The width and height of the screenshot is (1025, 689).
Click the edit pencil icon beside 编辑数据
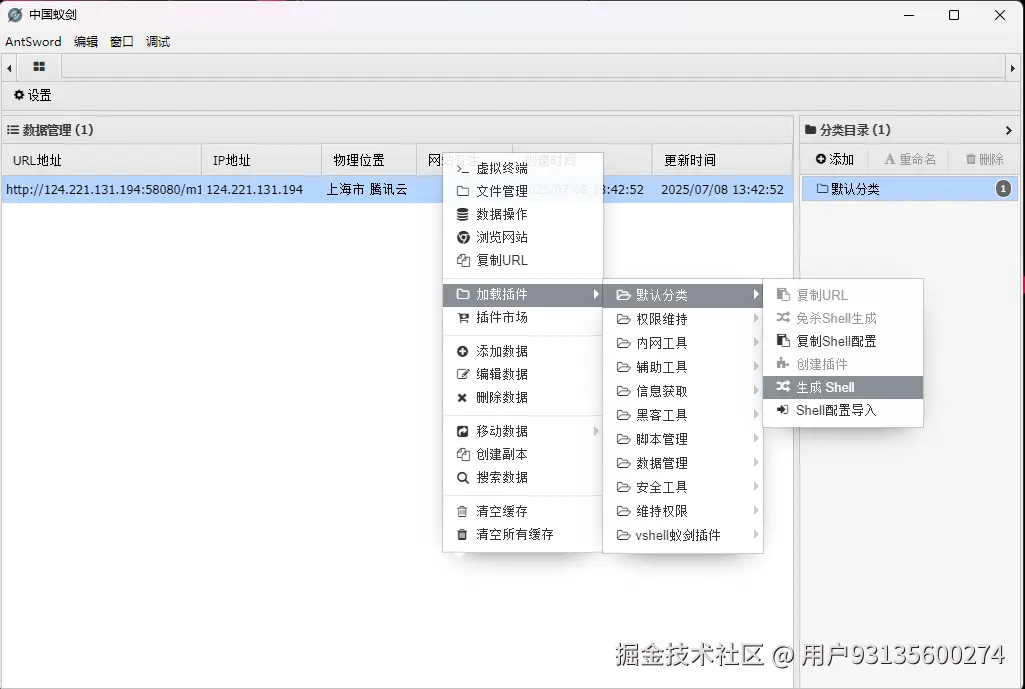[463, 375]
